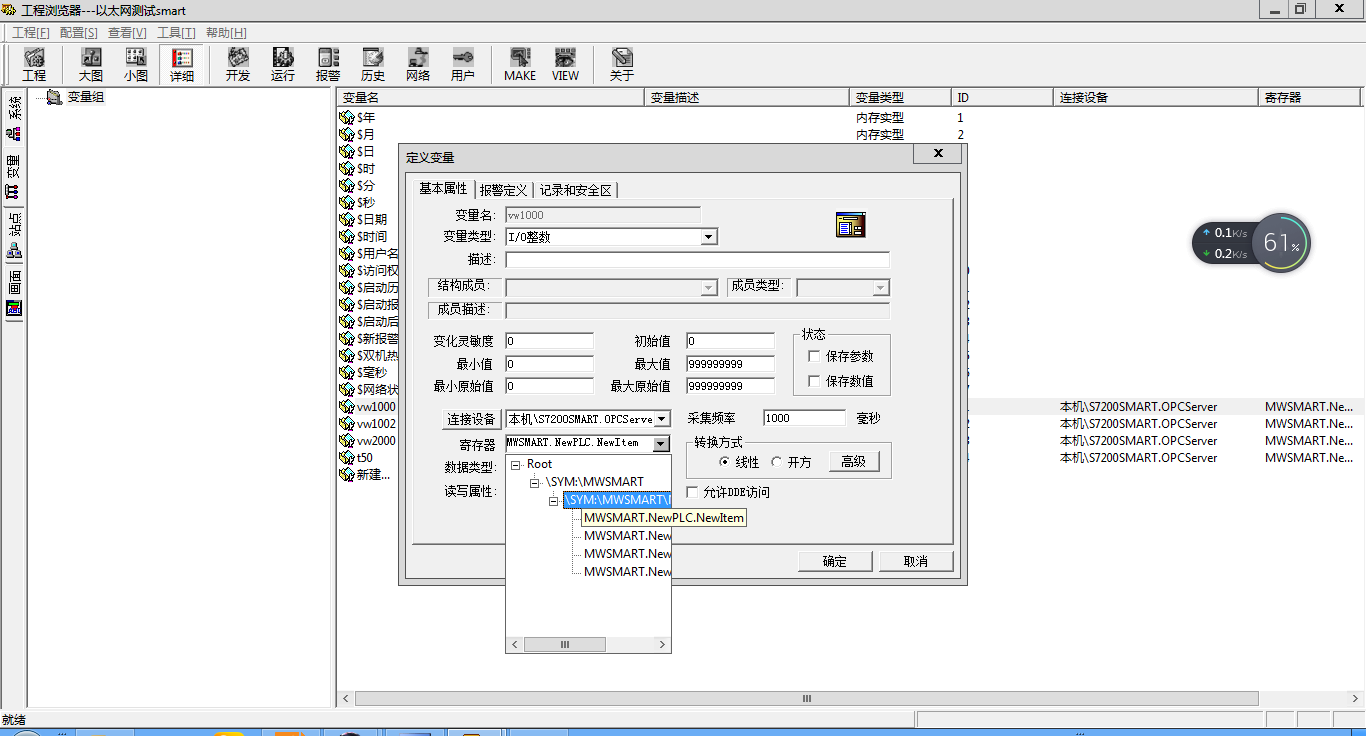Image resolution: width=1366 pixels, height=736 pixels.
Task: Click the 工程 toolbar icon
Action: [x=34, y=64]
